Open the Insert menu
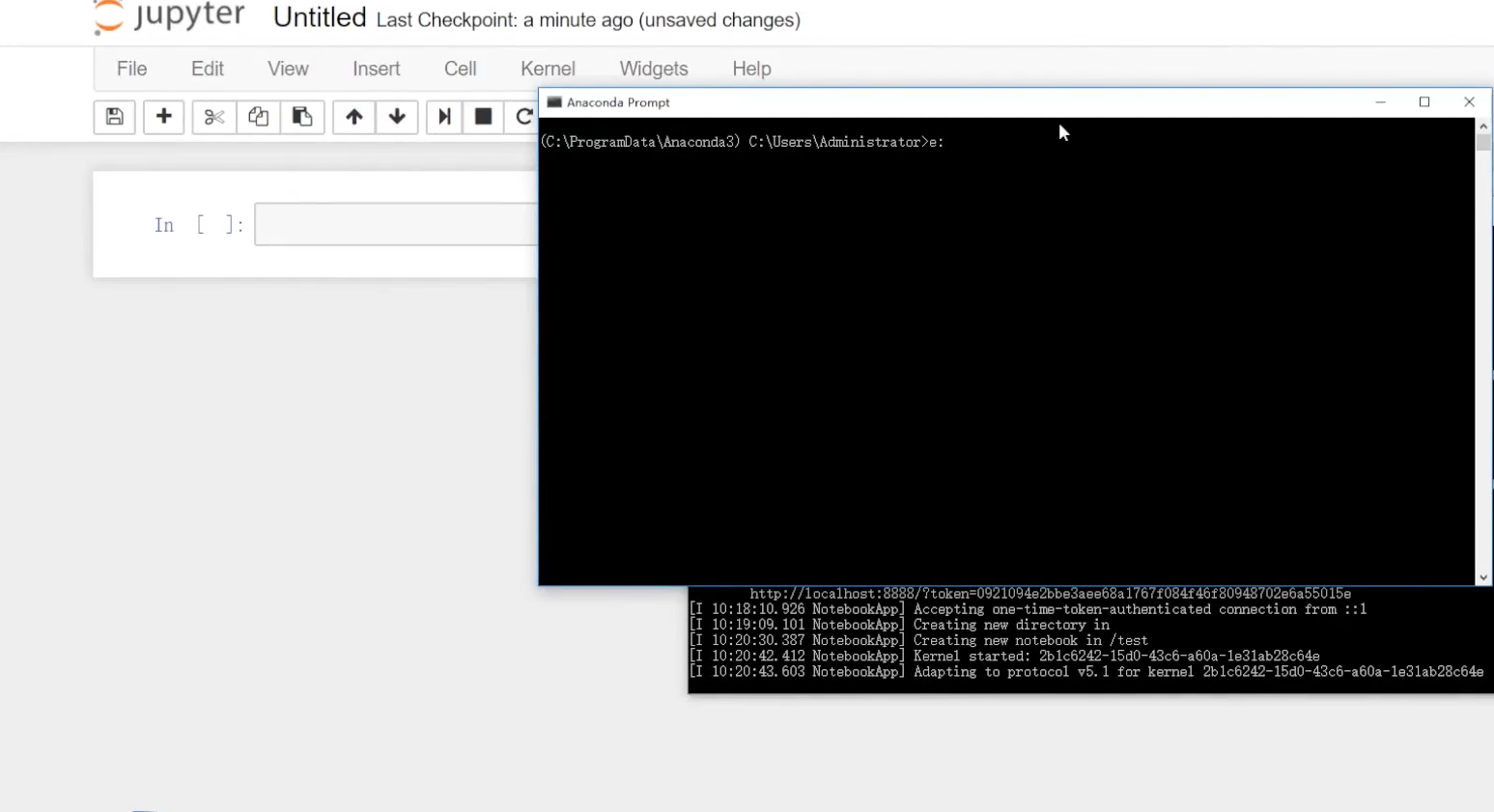The width and height of the screenshot is (1494, 812). pyautogui.click(x=377, y=69)
